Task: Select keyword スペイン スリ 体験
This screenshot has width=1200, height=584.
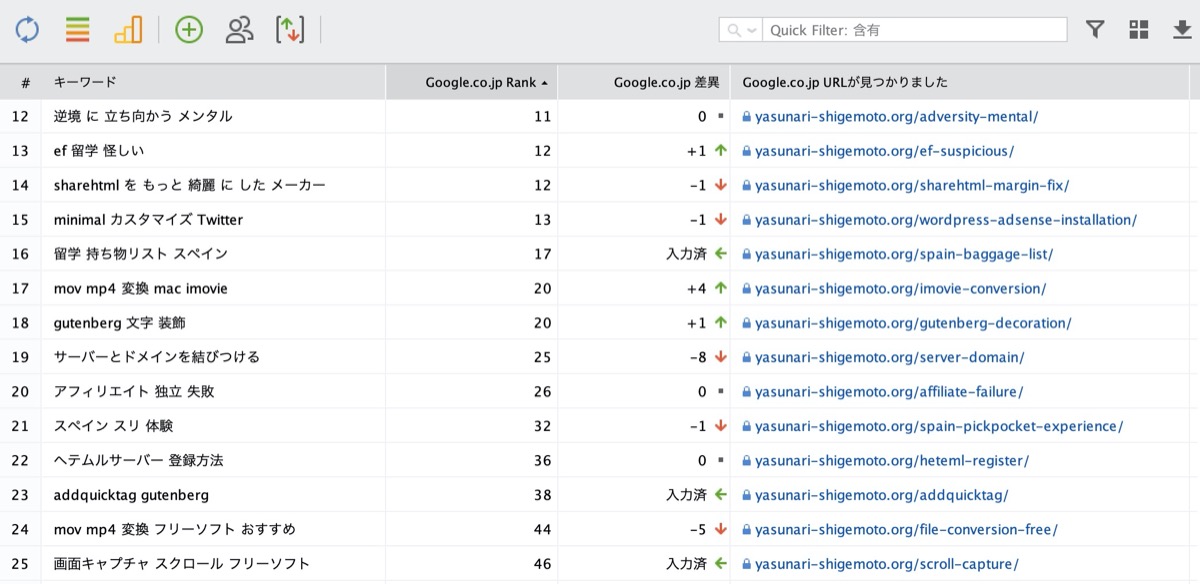Action: click(x=114, y=426)
